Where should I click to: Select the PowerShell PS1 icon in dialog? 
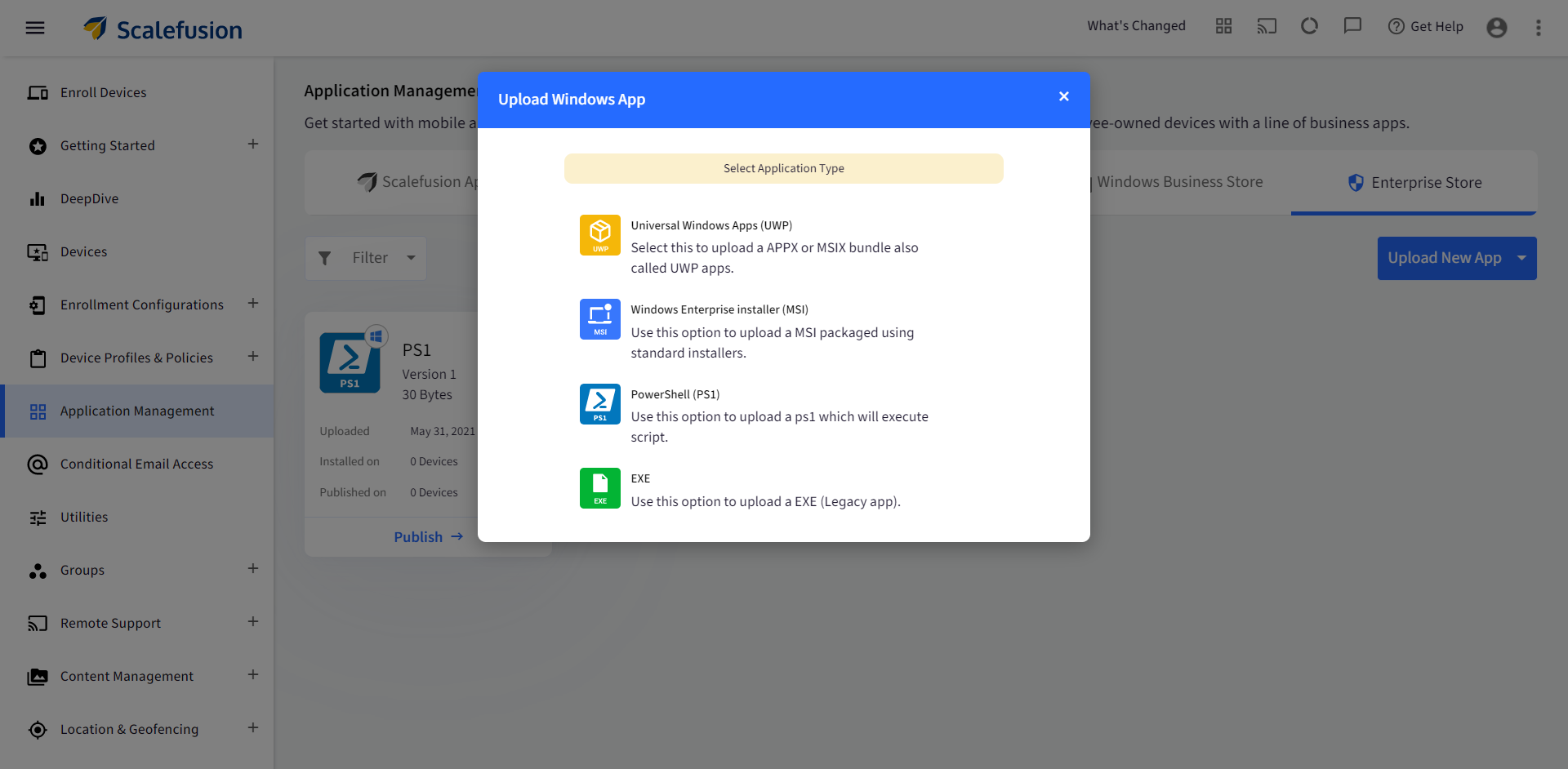point(600,404)
